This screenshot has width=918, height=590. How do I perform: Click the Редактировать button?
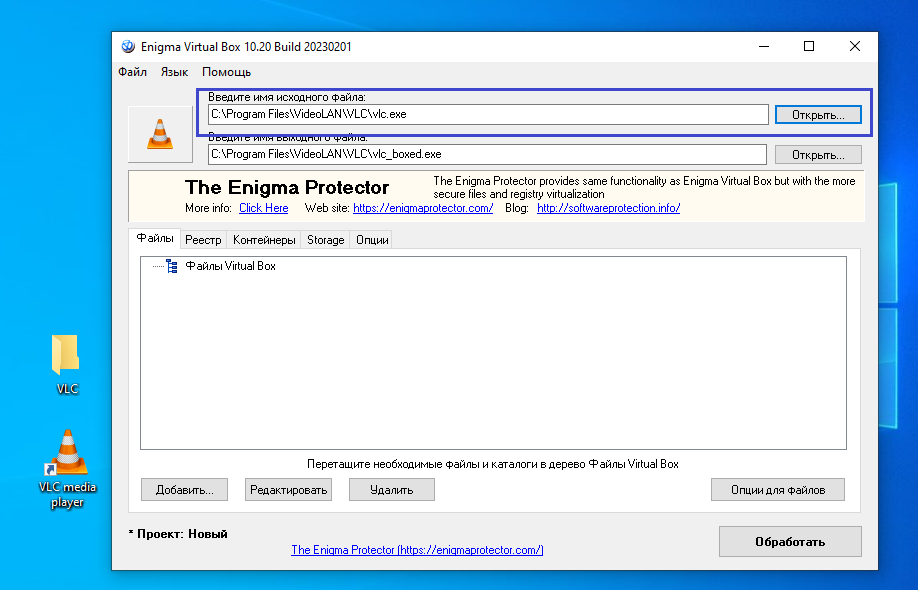pyautogui.click(x=289, y=490)
